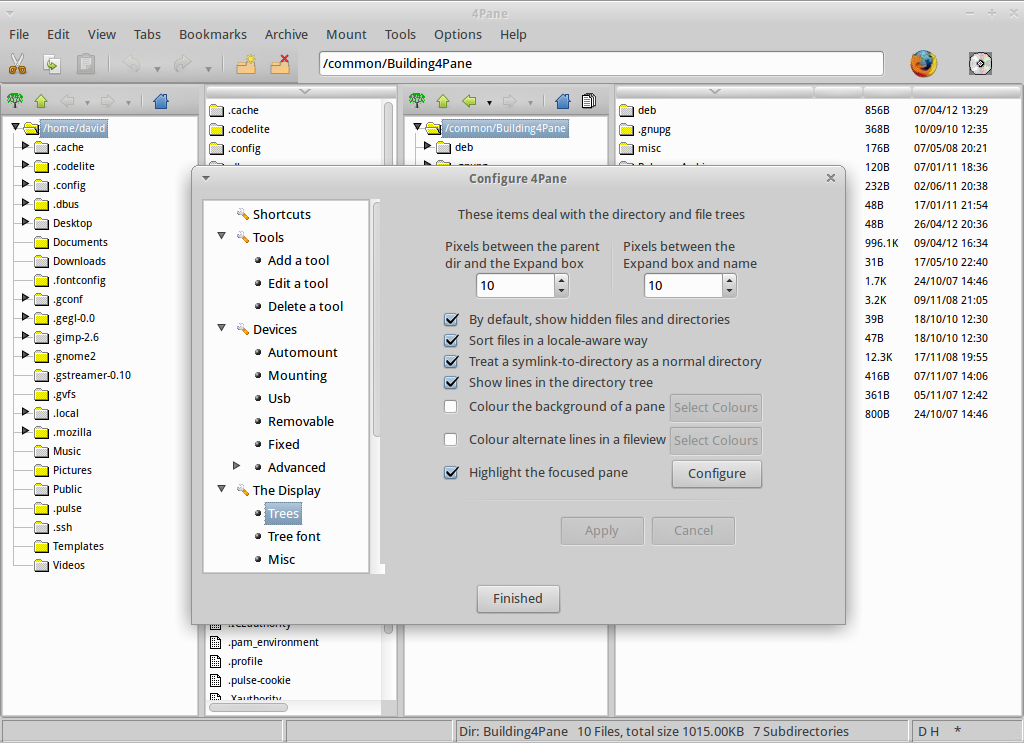Click the Redo arrow toolbar icon

pyautogui.click(x=183, y=63)
